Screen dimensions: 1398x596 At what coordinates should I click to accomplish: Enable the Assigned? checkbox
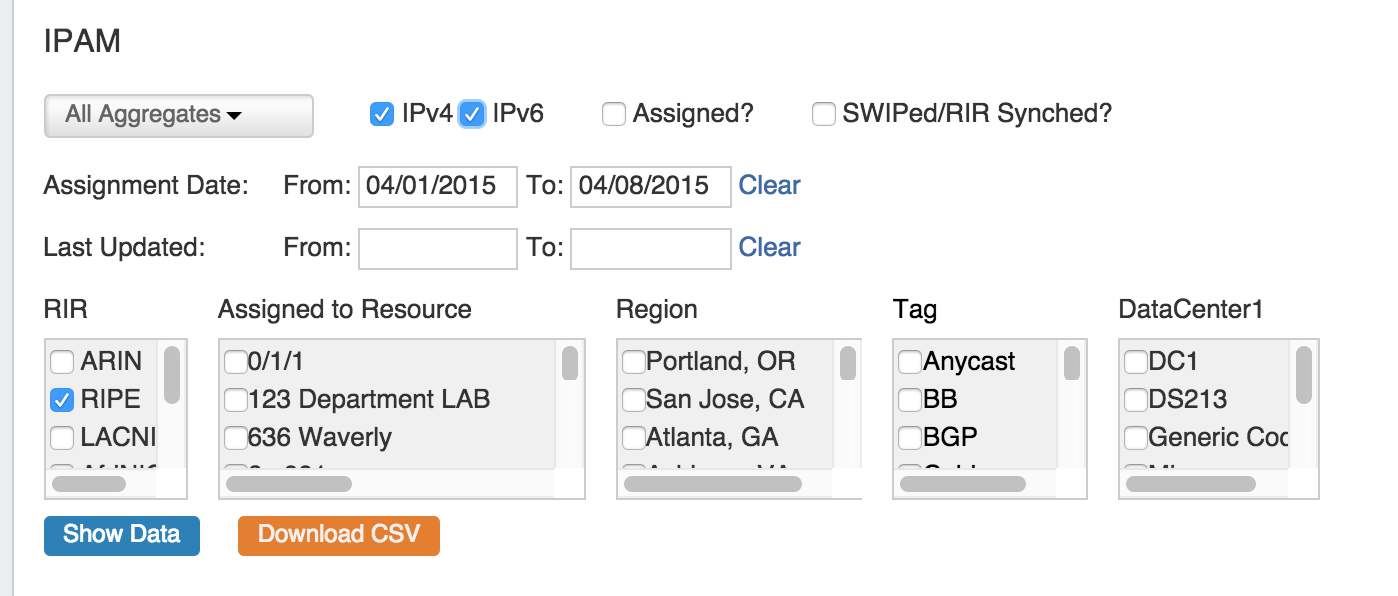pyautogui.click(x=613, y=114)
